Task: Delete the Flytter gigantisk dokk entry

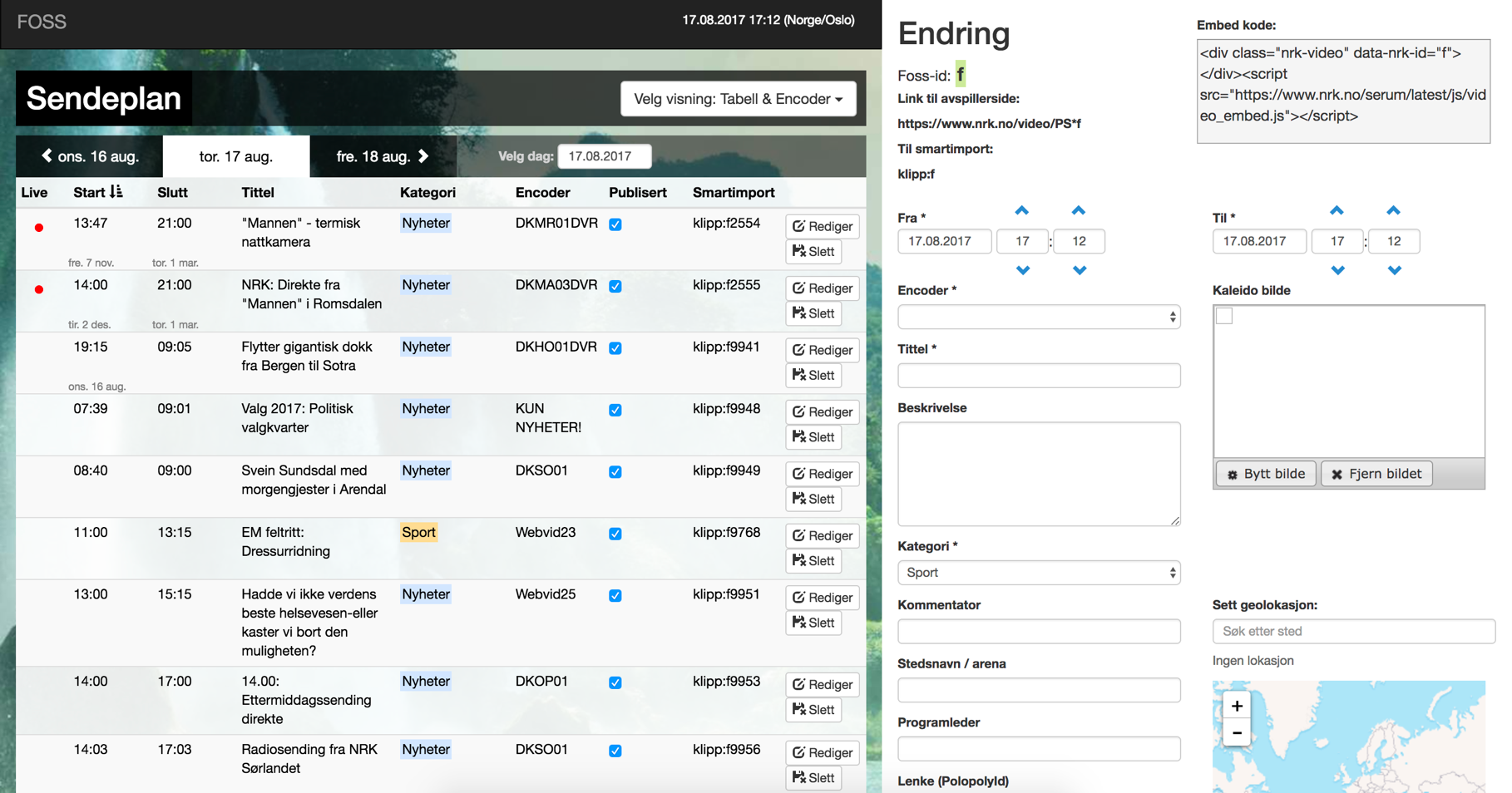Action: [813, 375]
